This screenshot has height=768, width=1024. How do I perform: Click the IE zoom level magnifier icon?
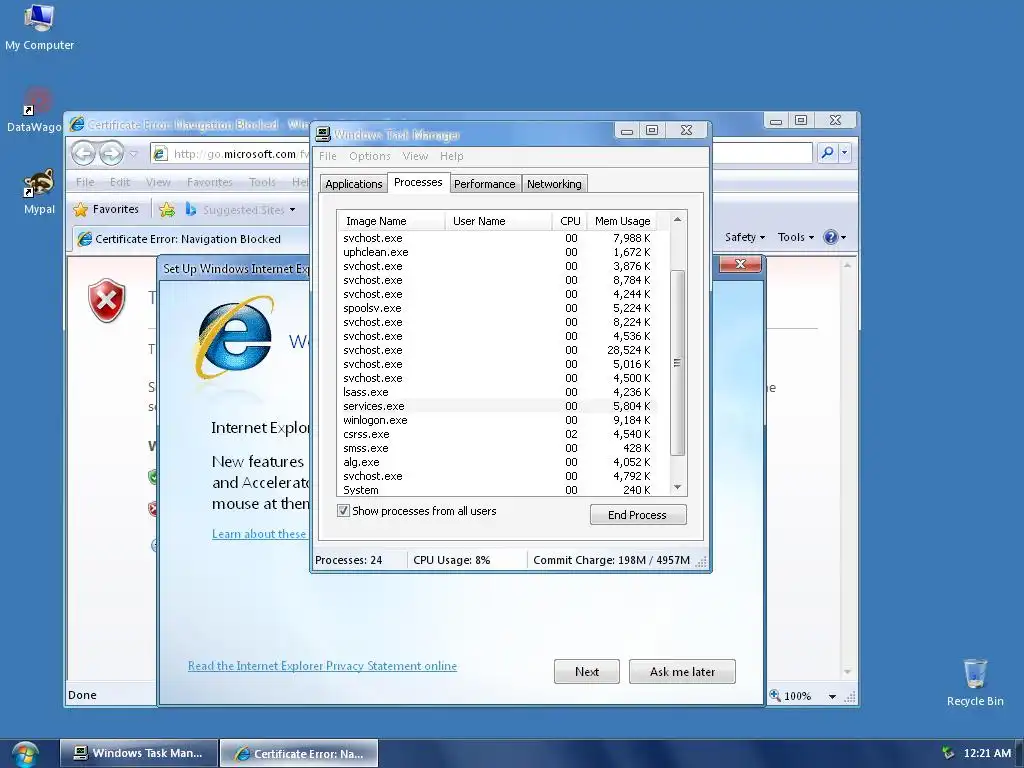pos(775,696)
